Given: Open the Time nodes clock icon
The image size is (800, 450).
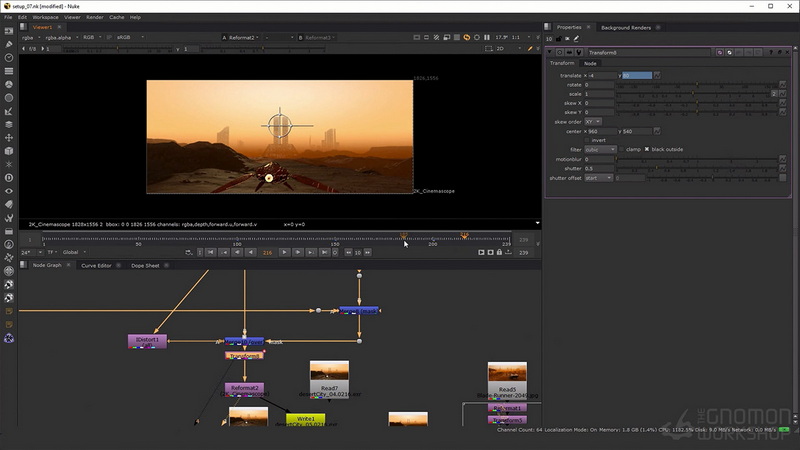Looking at the screenshot, I should click(9, 58).
